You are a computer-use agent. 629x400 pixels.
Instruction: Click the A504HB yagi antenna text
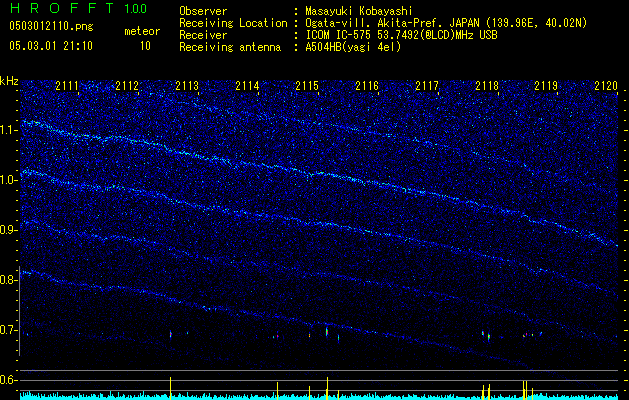(353, 47)
